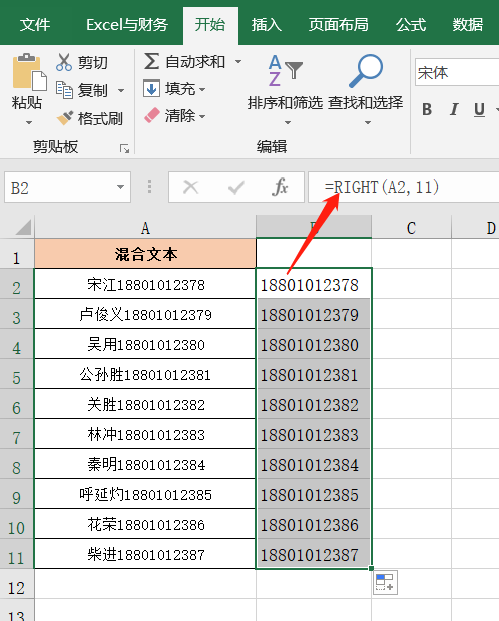Switch to the 开始 tab
This screenshot has height=621, width=499.
click(x=210, y=25)
